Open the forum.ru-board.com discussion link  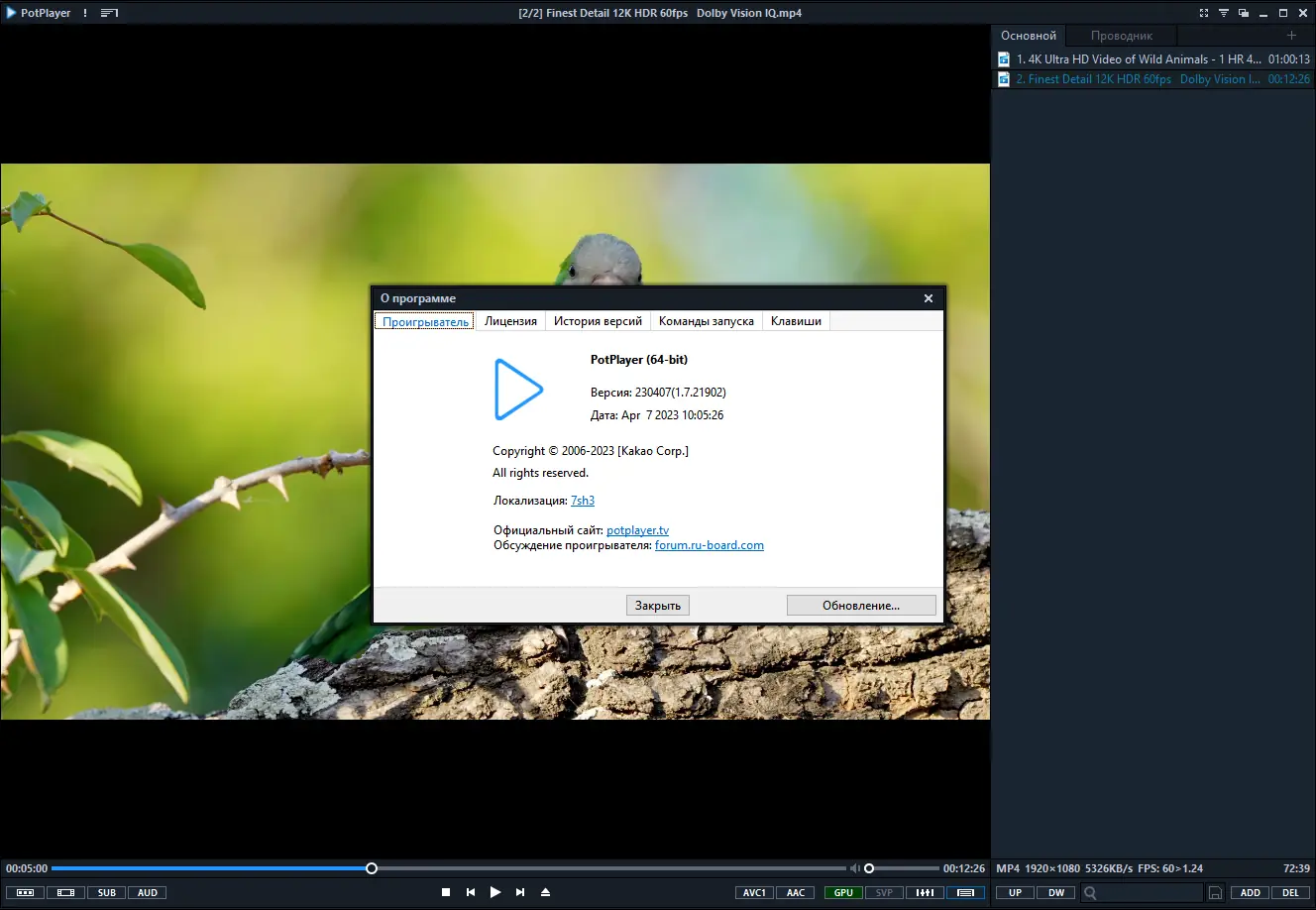coord(710,545)
